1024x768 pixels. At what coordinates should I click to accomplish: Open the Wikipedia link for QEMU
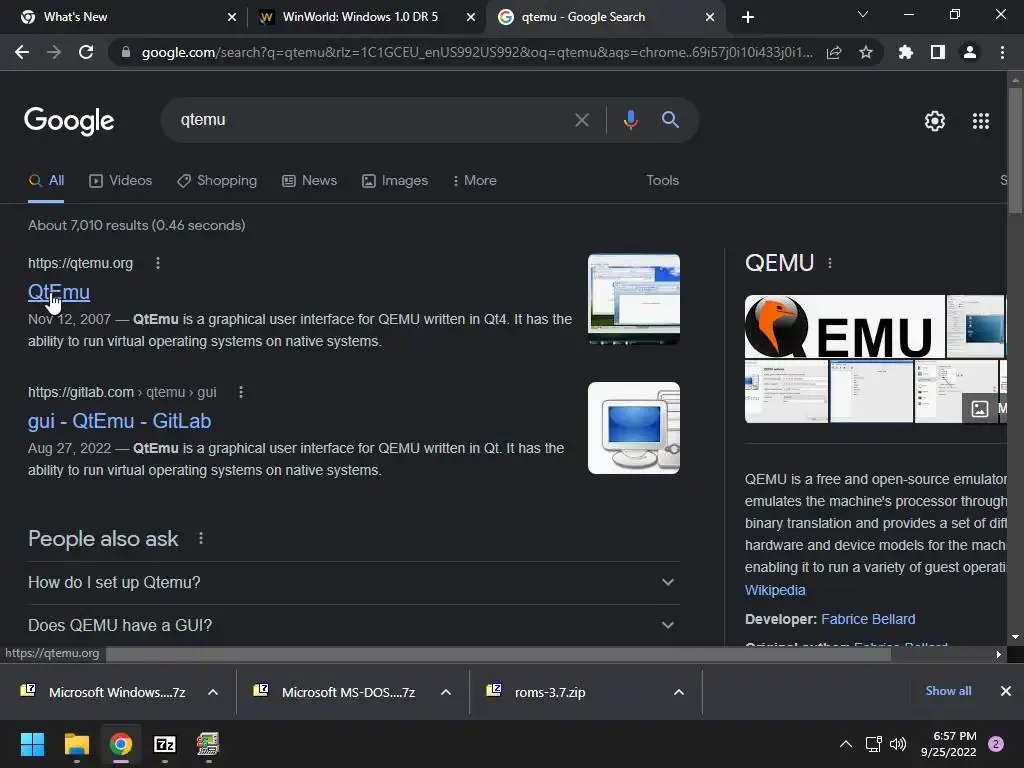pos(775,590)
